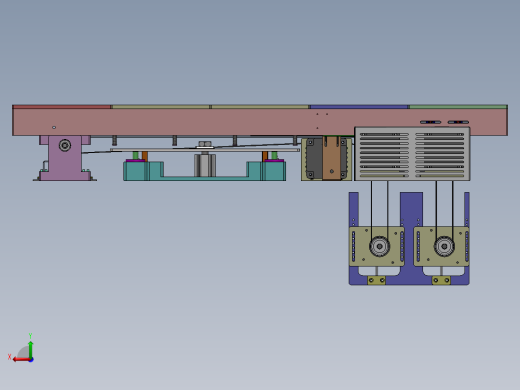
Task: Click the left timing pulley
Action: pos(379,246)
